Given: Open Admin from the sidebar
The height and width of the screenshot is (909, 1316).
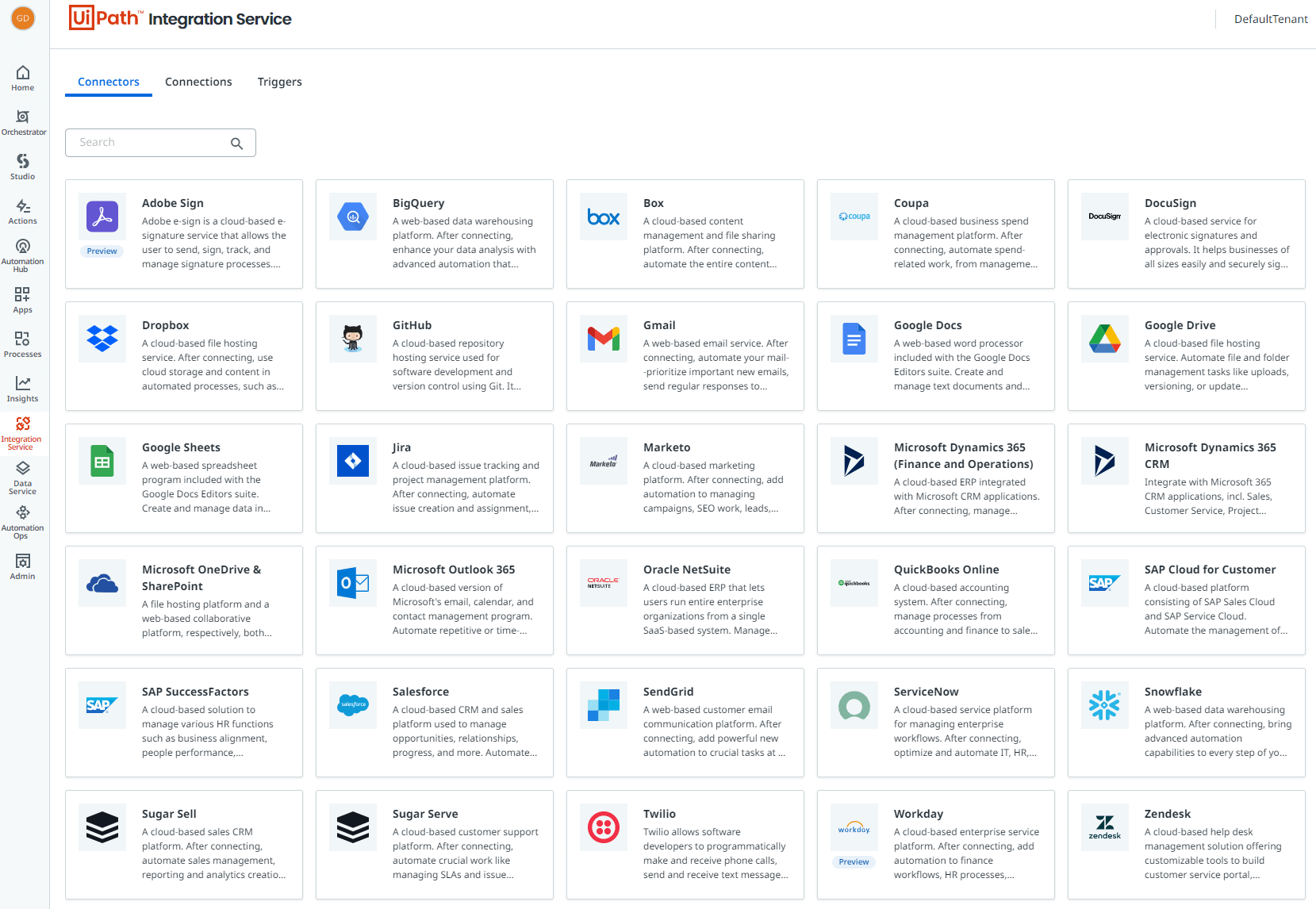Looking at the screenshot, I should pos(23,567).
